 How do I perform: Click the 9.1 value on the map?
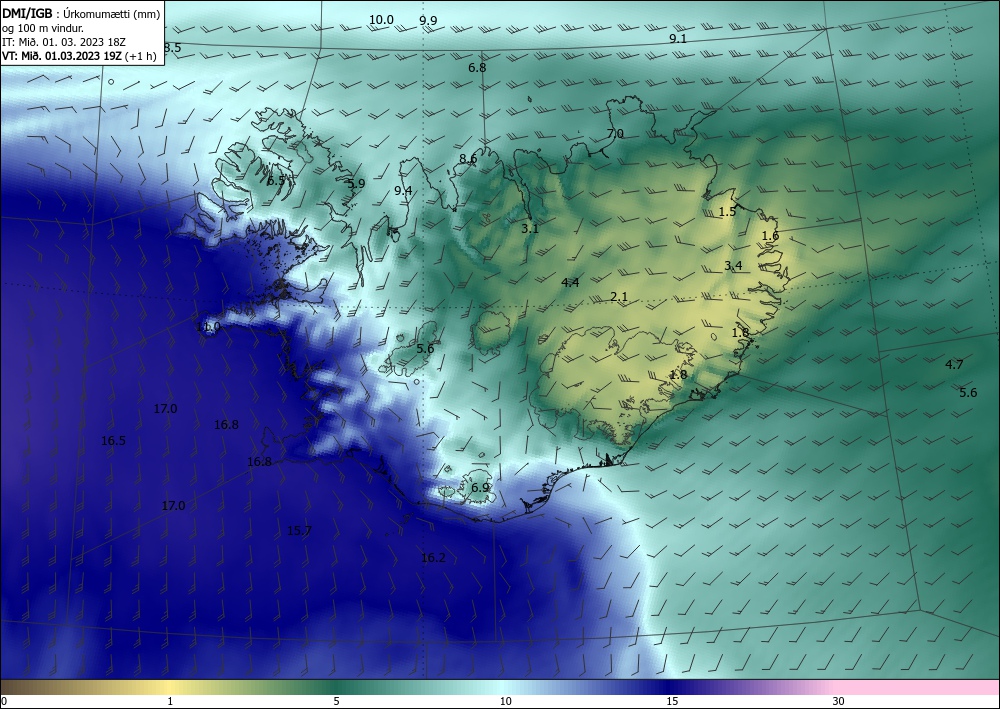click(678, 38)
